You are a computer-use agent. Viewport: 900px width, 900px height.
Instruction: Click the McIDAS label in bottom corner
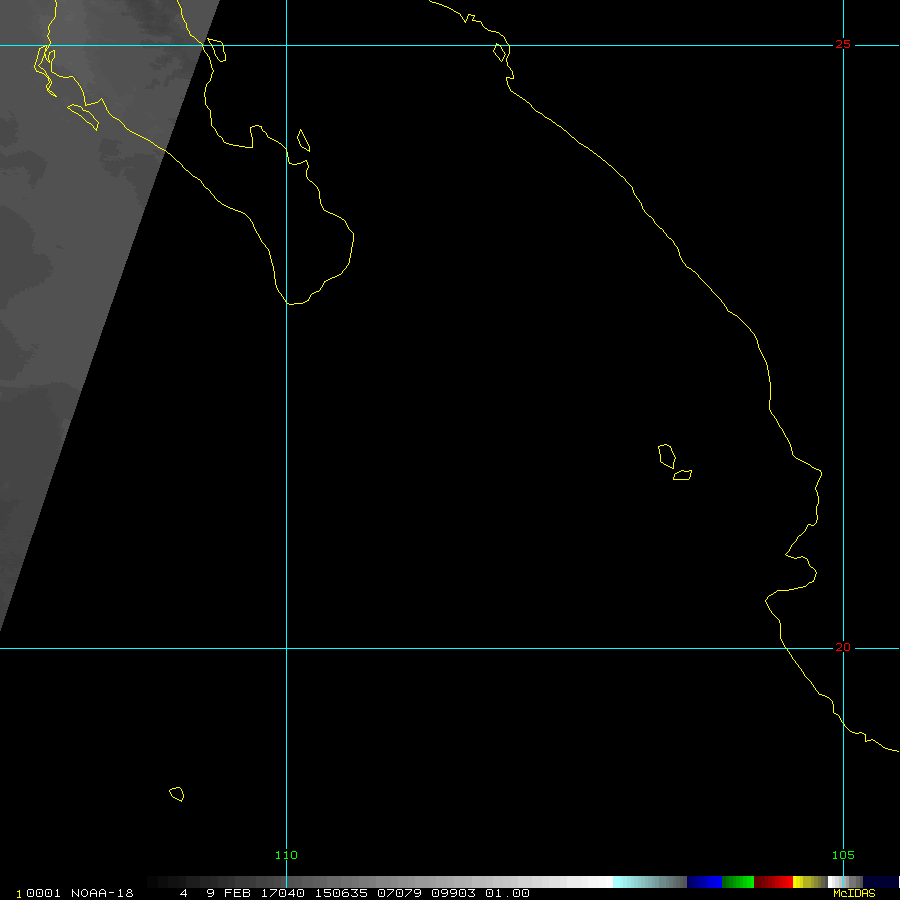(x=853, y=893)
